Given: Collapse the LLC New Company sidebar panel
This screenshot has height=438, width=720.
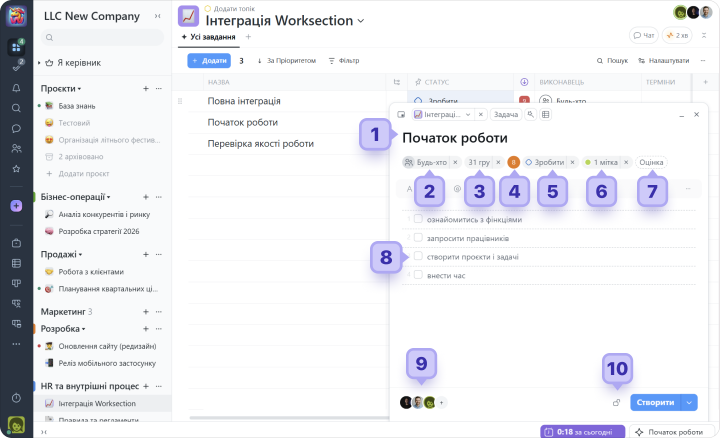Looking at the screenshot, I should (157, 16).
